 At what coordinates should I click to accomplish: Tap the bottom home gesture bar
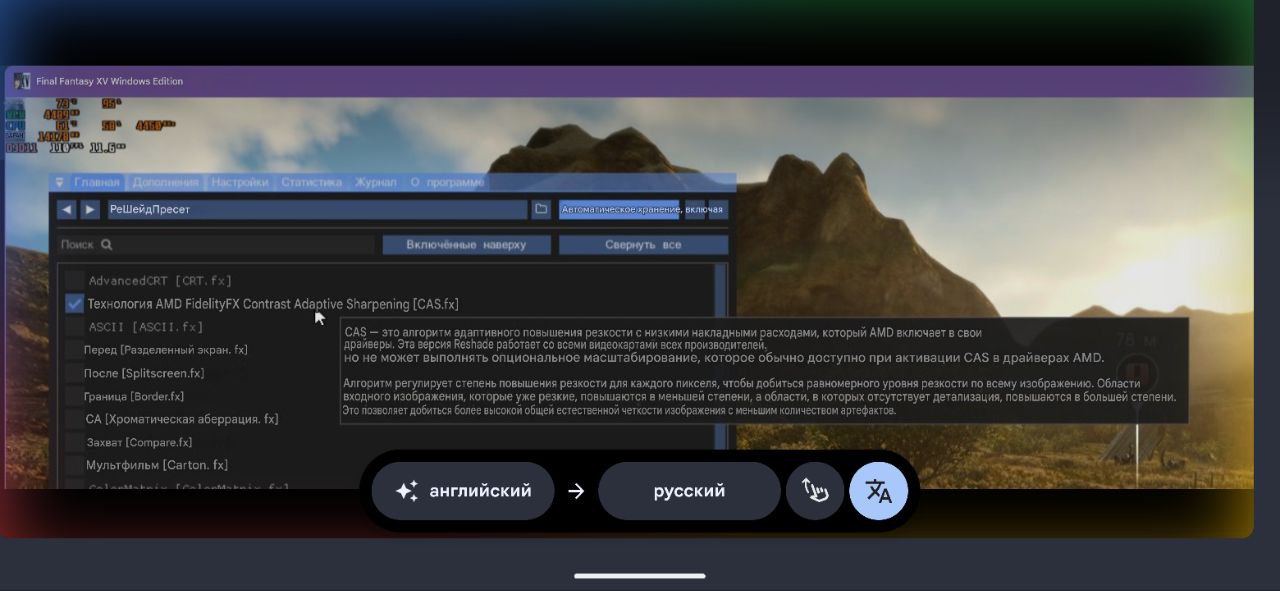point(640,576)
